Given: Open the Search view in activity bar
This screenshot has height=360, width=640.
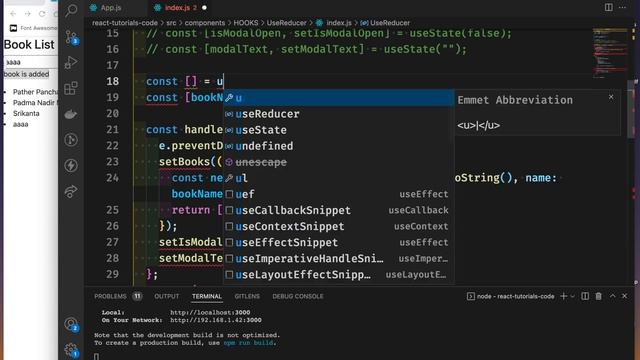Looking at the screenshot, I should 71,10.
